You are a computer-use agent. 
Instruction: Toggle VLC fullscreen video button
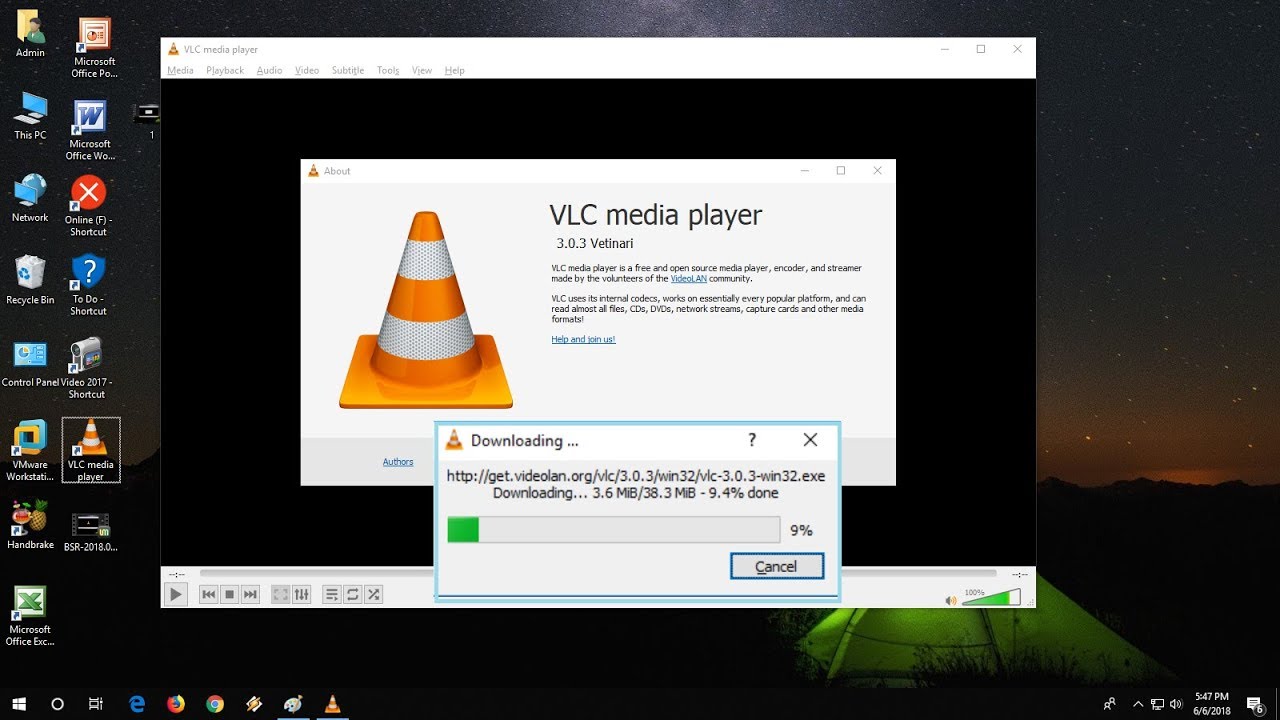coord(281,594)
